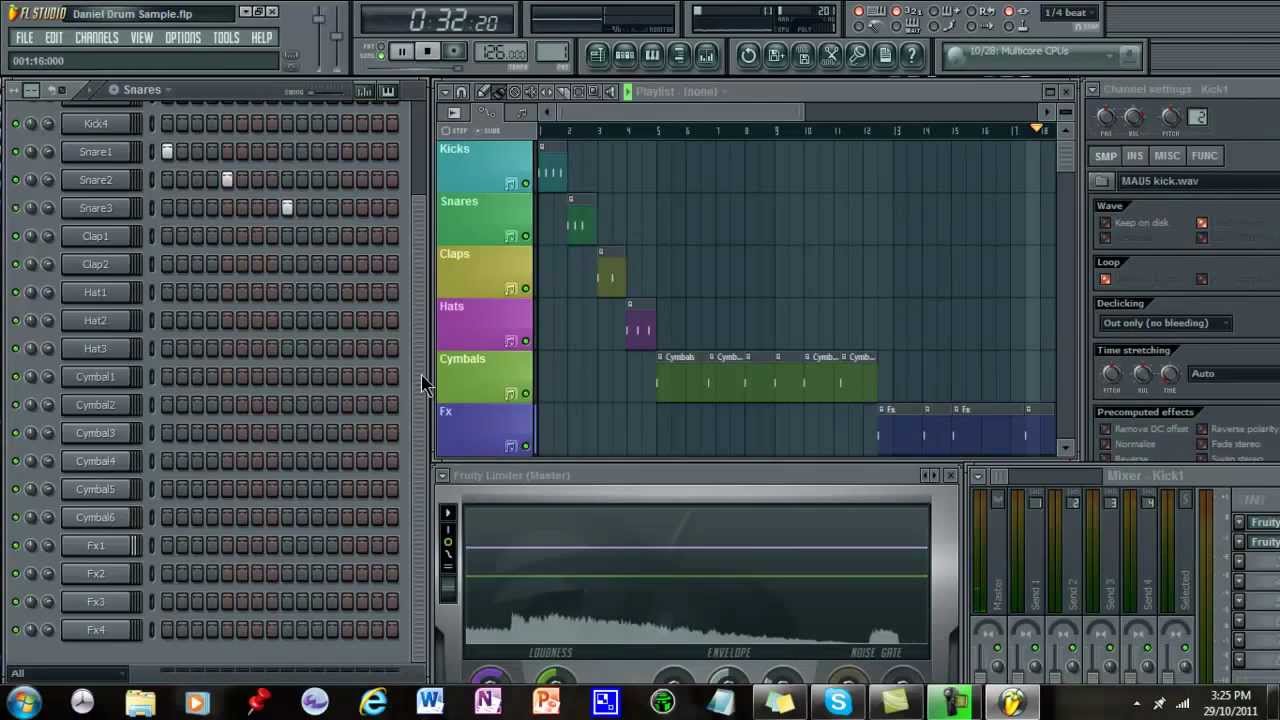Select the Cymbal3 channel button
The width and height of the screenshot is (1280, 720).
point(96,433)
